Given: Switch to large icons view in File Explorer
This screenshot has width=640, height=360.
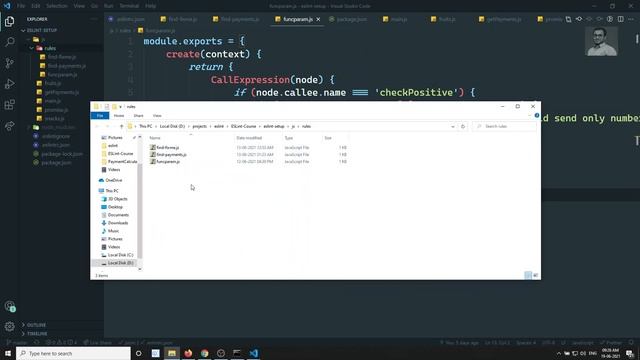Looking at the screenshot, I should point(536,276).
